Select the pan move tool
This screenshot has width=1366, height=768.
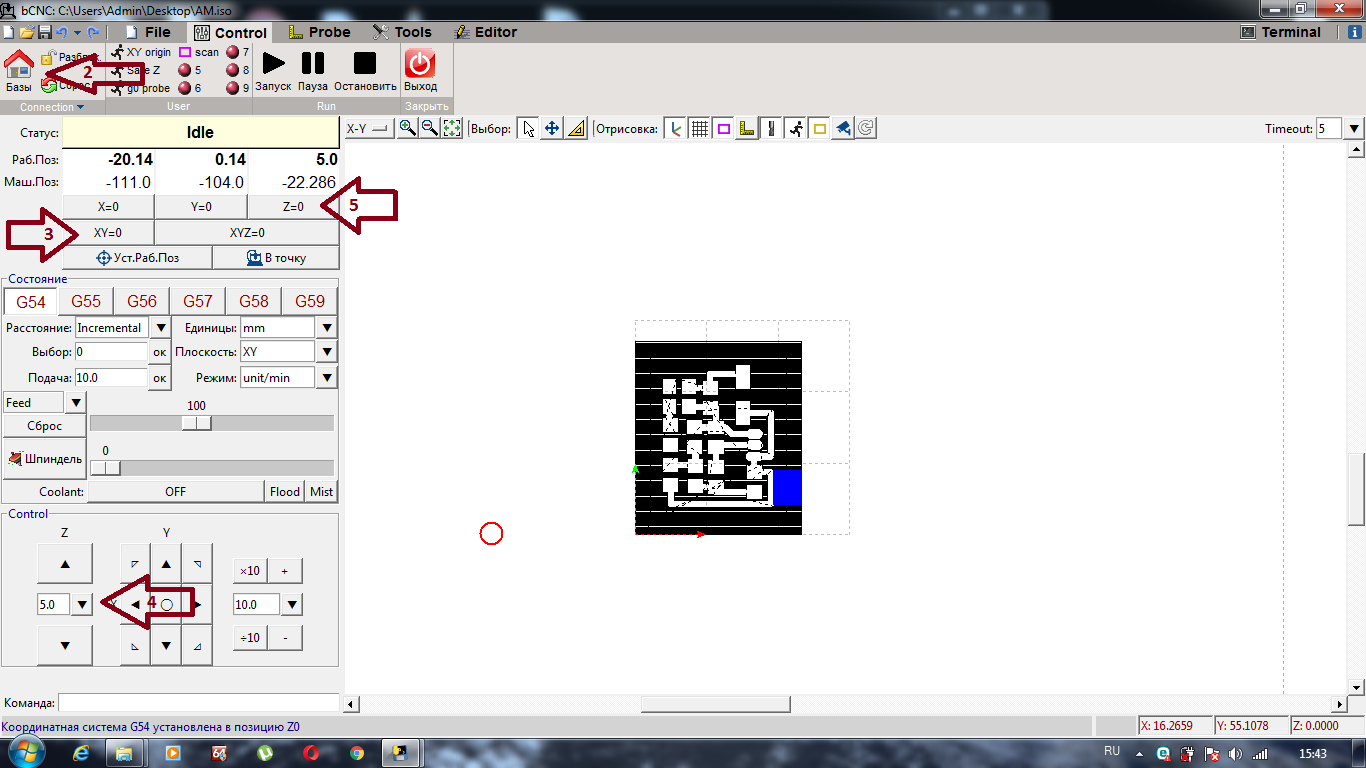tap(552, 128)
